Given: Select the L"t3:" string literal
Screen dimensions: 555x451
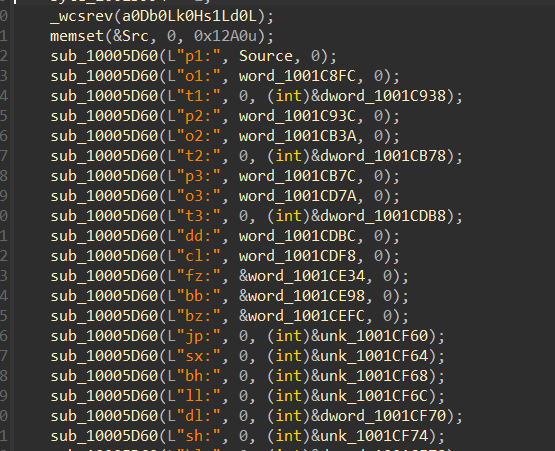Looking at the screenshot, I should (x=194, y=216).
